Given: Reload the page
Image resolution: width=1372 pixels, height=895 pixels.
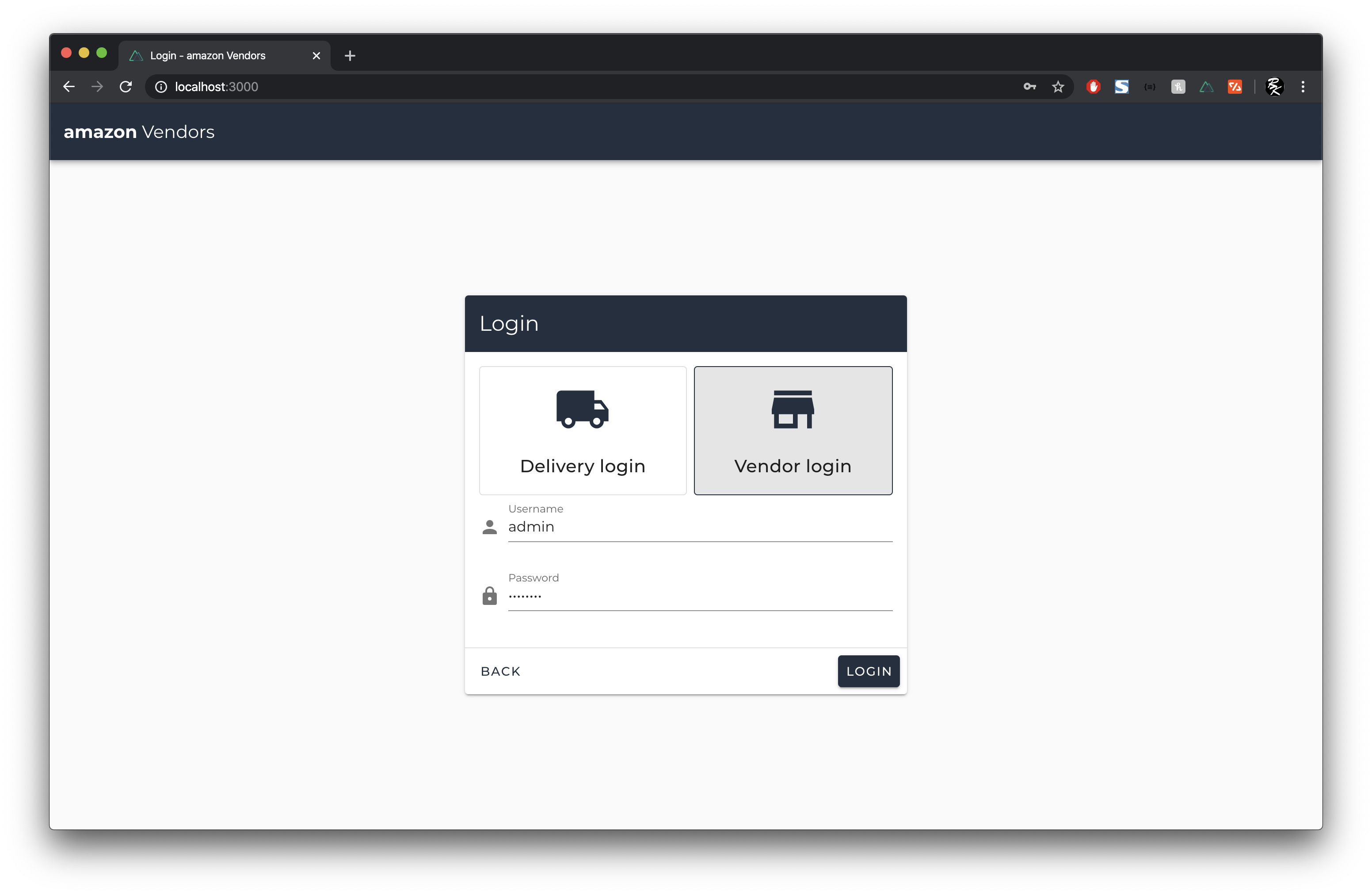Looking at the screenshot, I should click(126, 87).
